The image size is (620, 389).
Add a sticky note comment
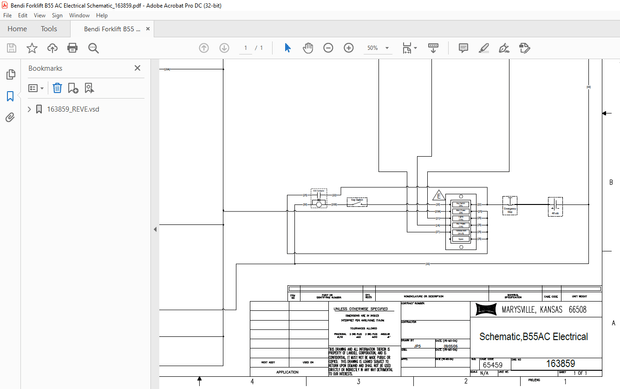tap(463, 48)
